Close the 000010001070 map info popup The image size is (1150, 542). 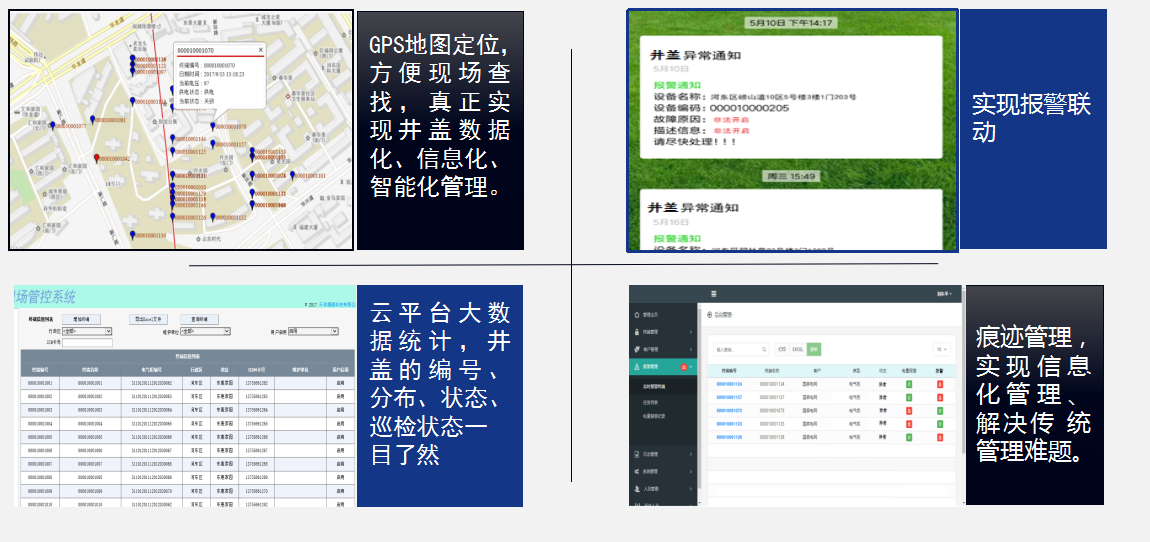pyautogui.click(x=260, y=50)
